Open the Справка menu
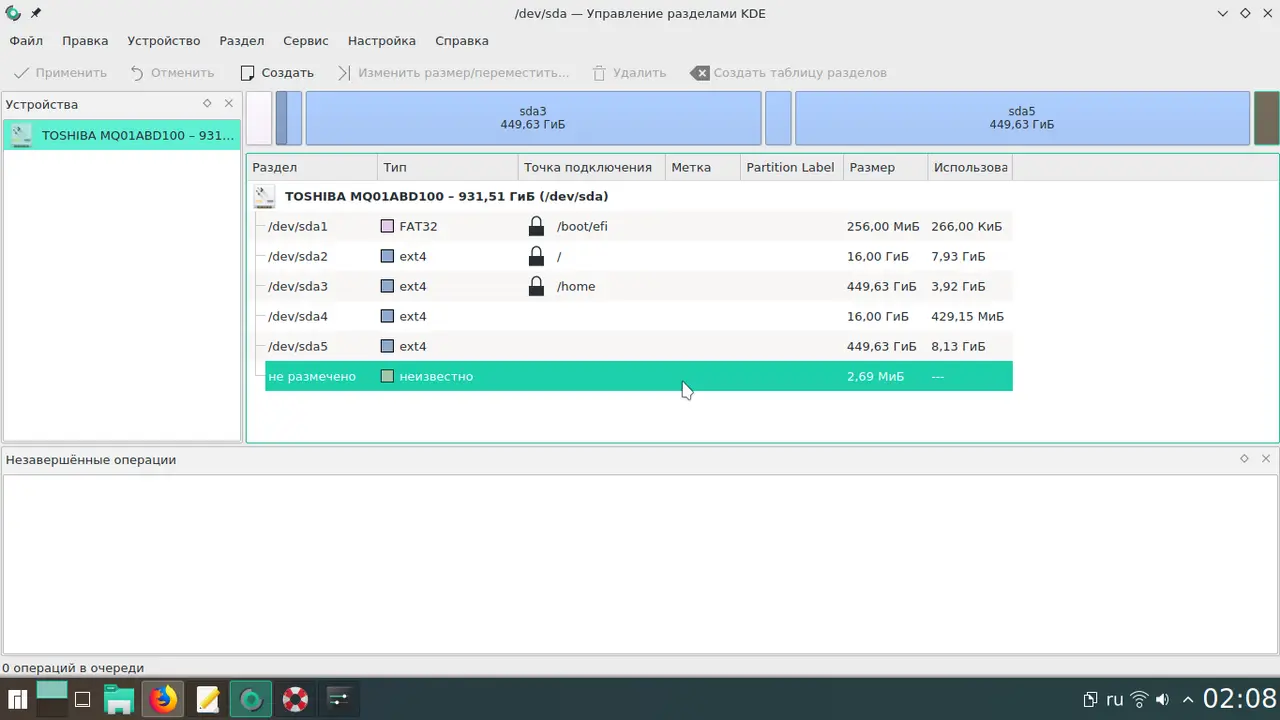 point(462,41)
